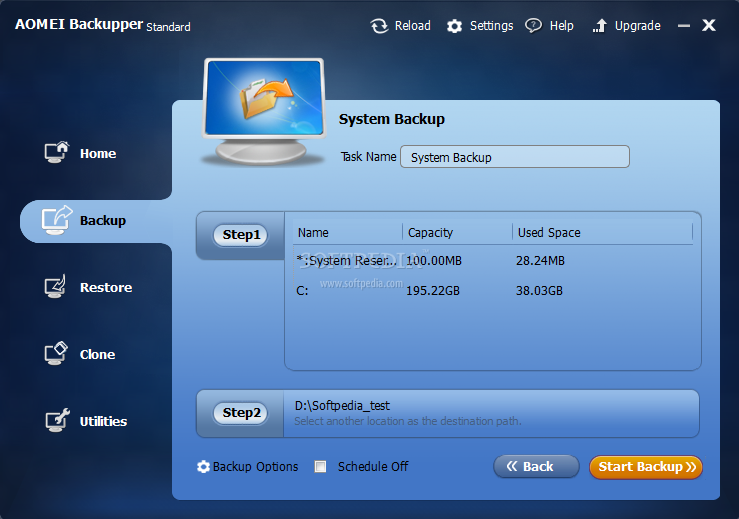Image resolution: width=739 pixels, height=519 pixels.
Task: Click Upgrade in the top bar
Action: pyautogui.click(x=637, y=25)
